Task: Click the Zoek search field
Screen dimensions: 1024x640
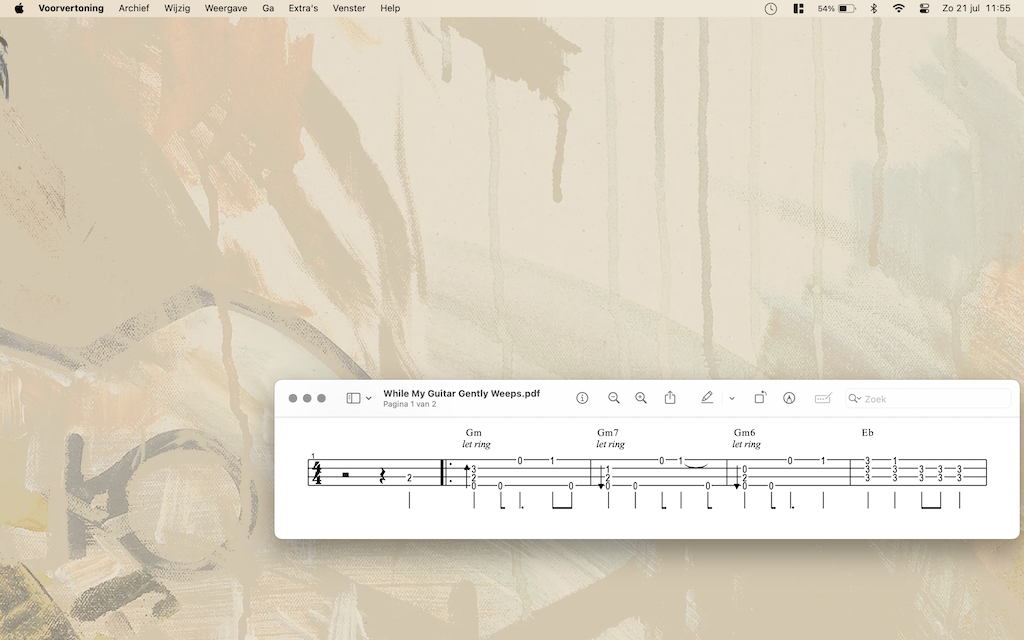Action: point(927,398)
